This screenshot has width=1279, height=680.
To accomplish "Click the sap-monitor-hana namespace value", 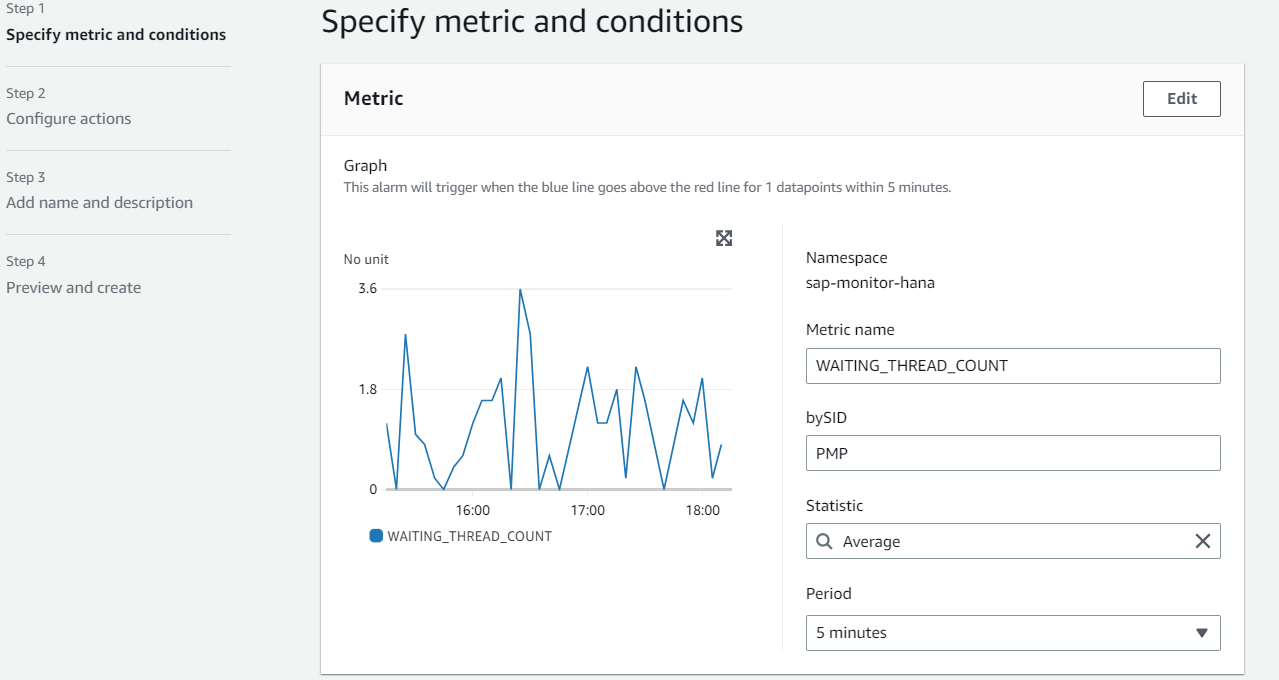I will [870, 283].
